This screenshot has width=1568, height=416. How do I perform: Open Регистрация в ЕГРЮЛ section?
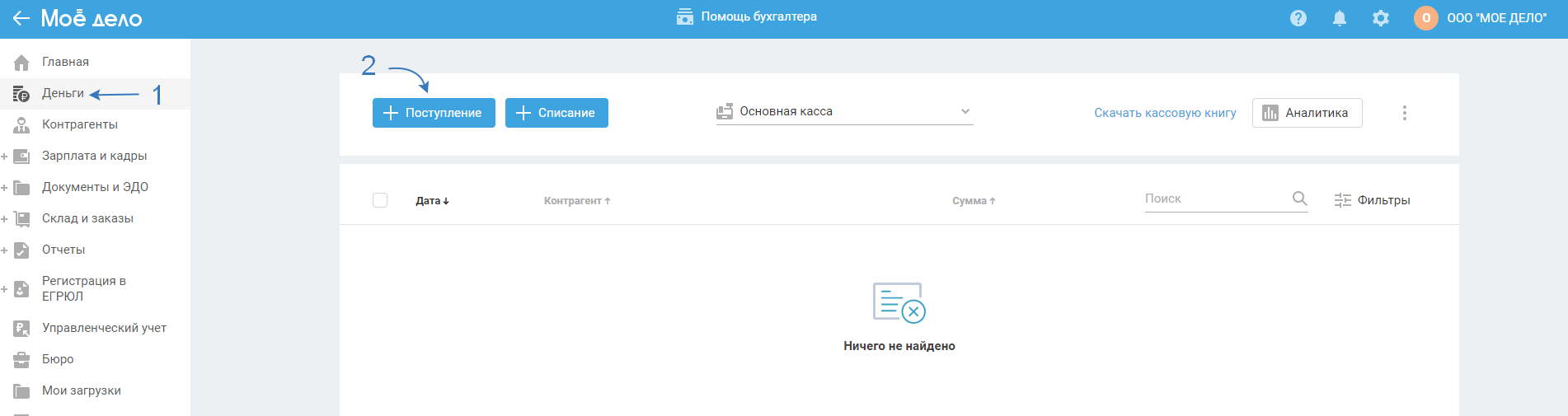pos(84,288)
